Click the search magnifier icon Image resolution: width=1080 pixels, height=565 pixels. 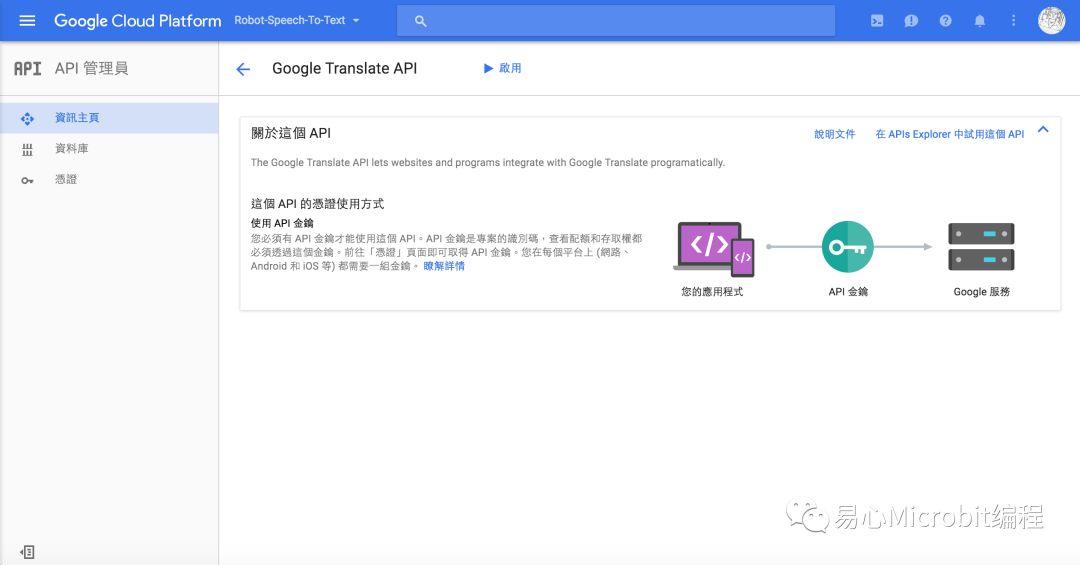tap(420, 21)
